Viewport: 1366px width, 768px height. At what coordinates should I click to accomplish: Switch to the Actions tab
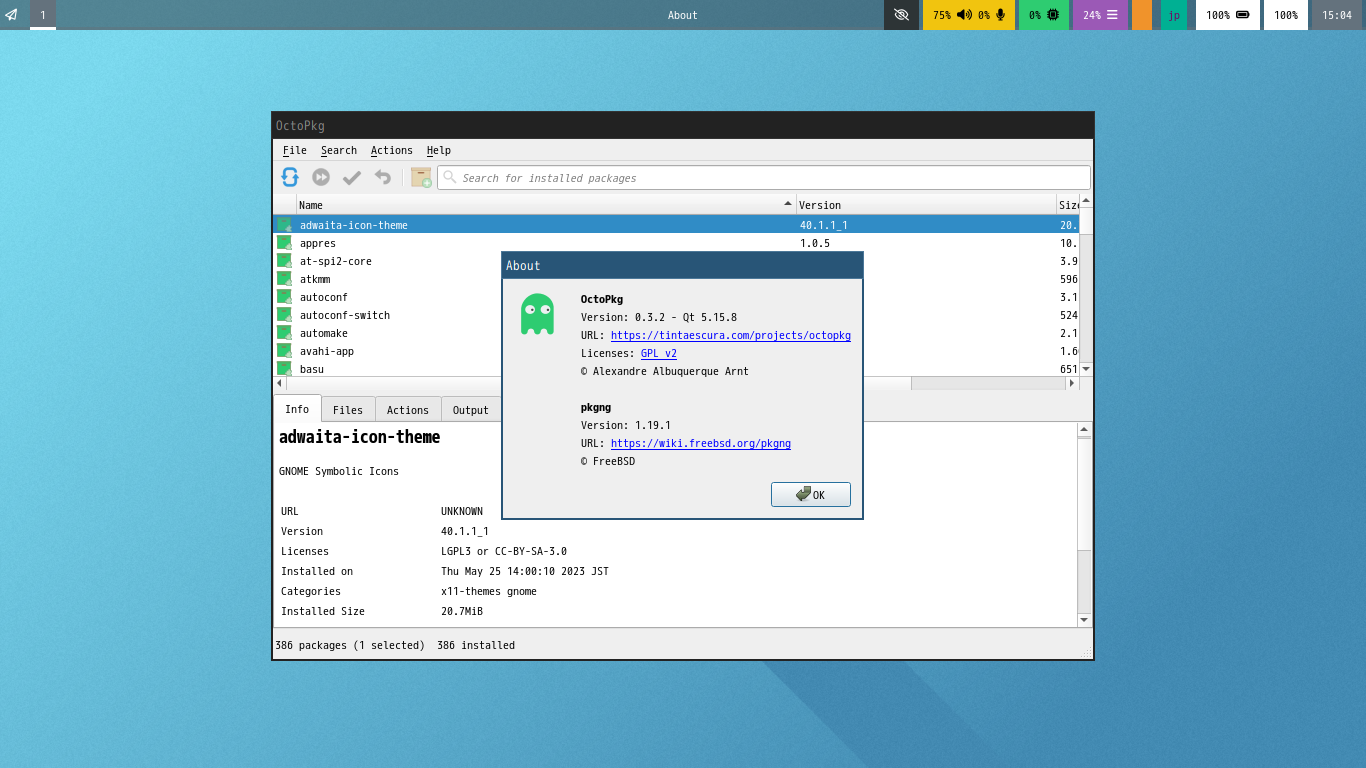(408, 410)
